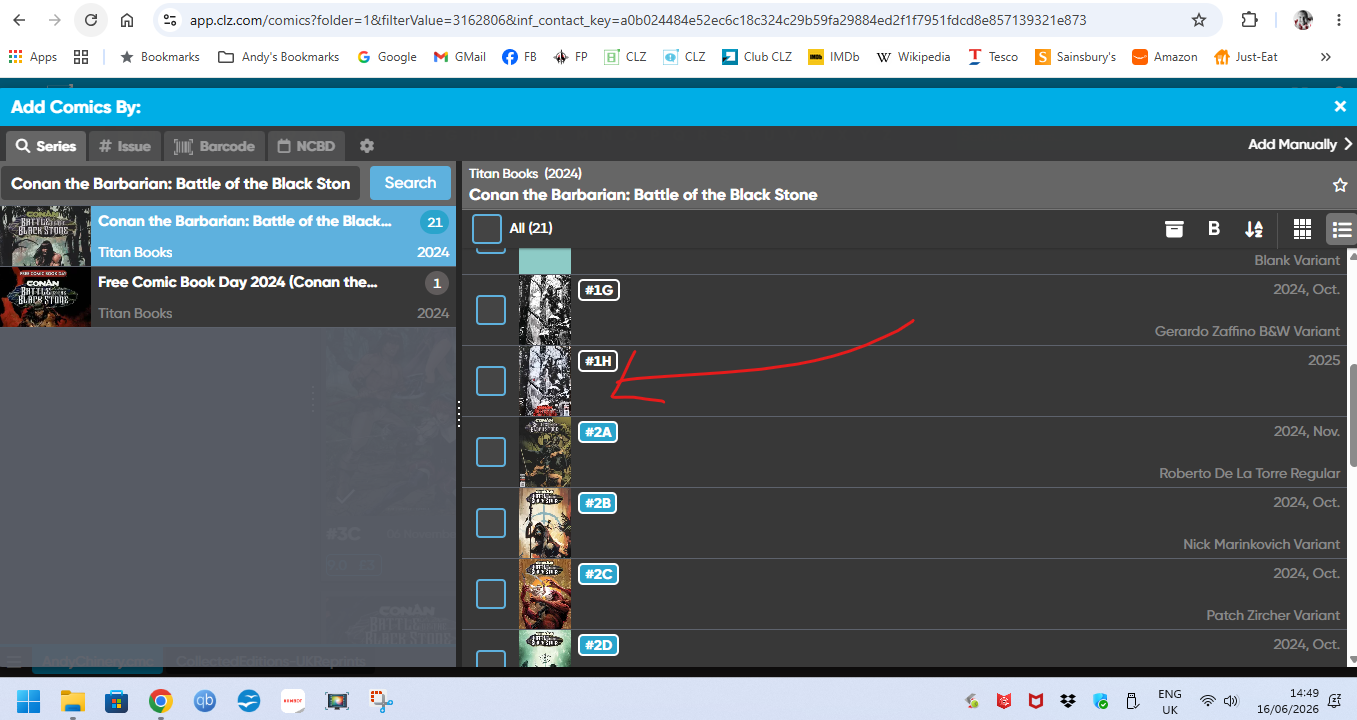Tick the checkbox for issue #1G
The height and width of the screenshot is (720, 1357).
click(x=491, y=310)
